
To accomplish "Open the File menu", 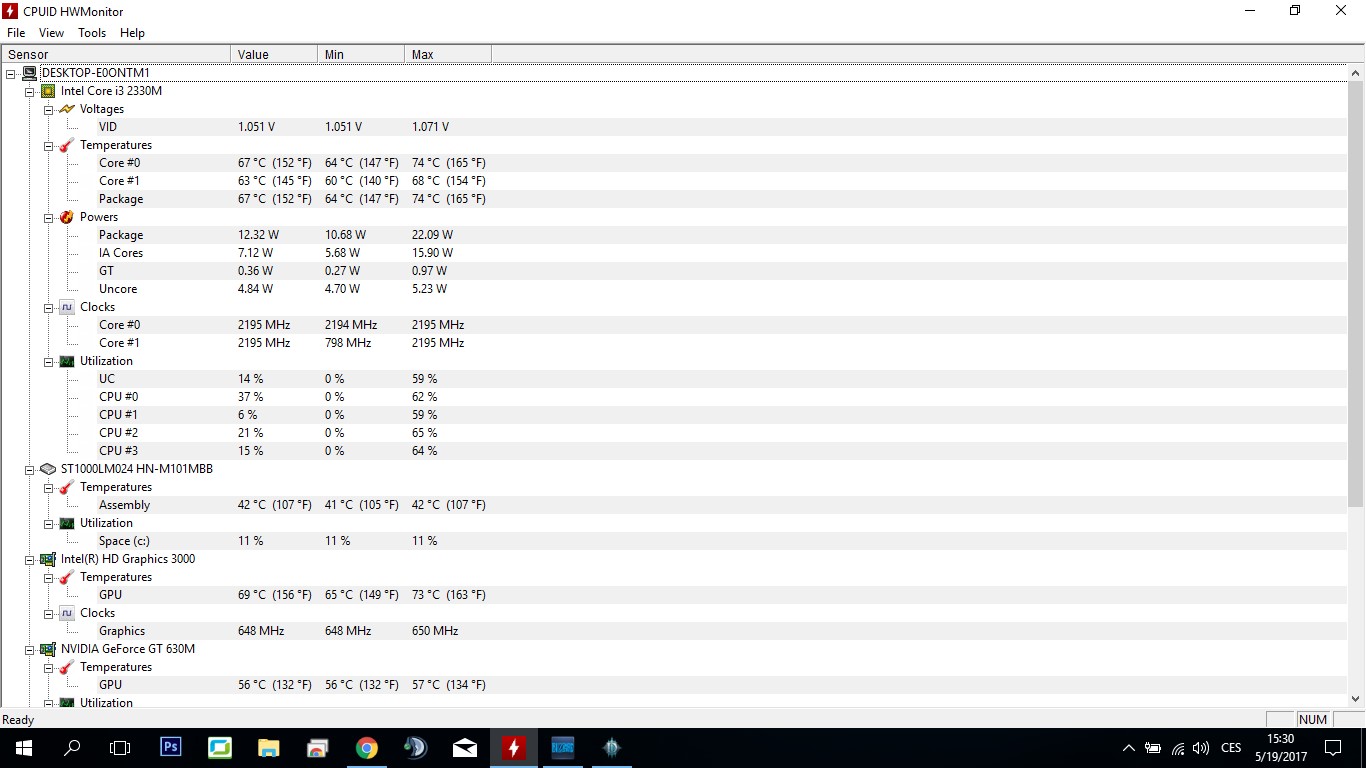I will click(16, 33).
